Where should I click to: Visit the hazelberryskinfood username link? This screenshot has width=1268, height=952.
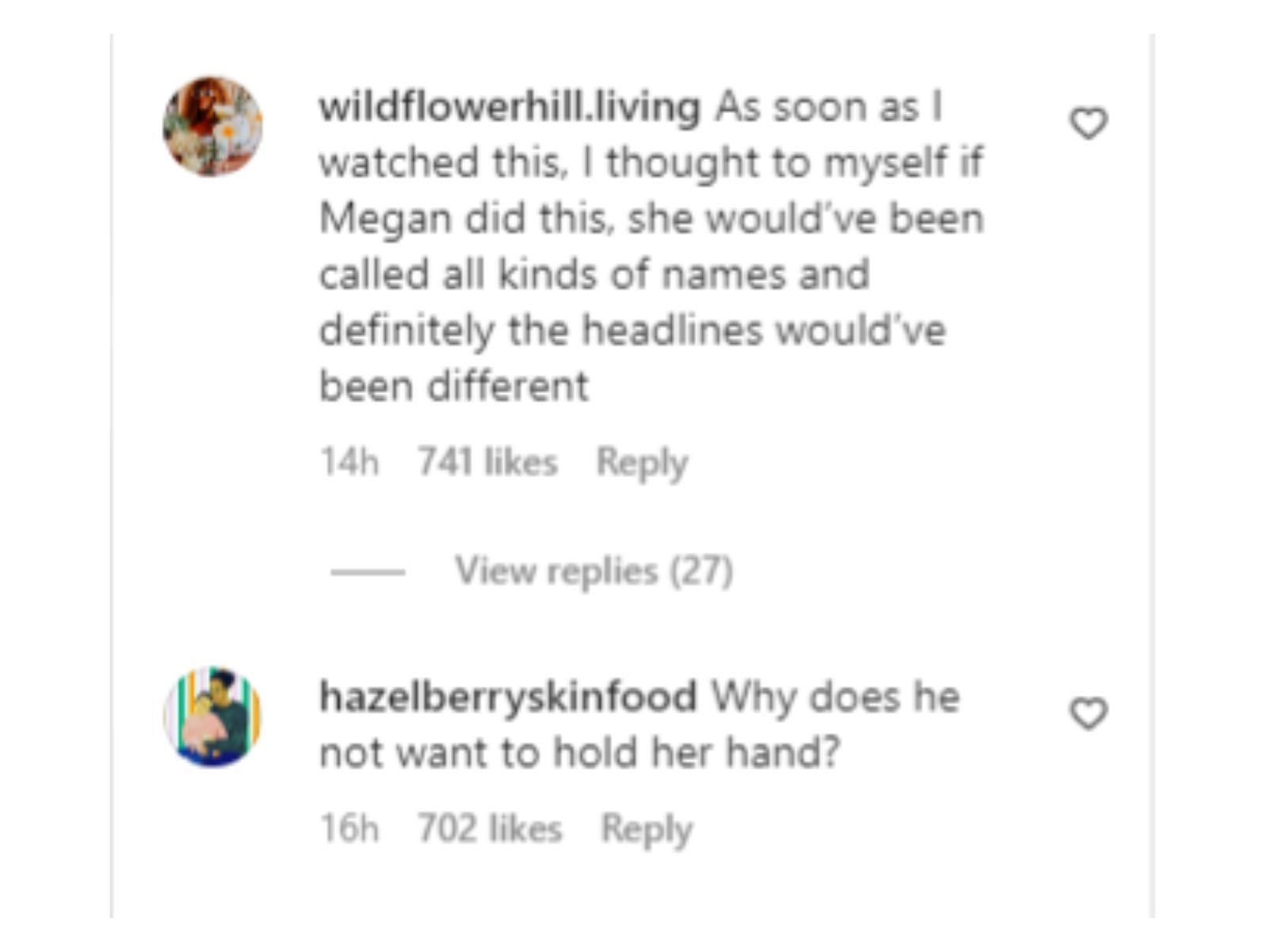click(508, 697)
